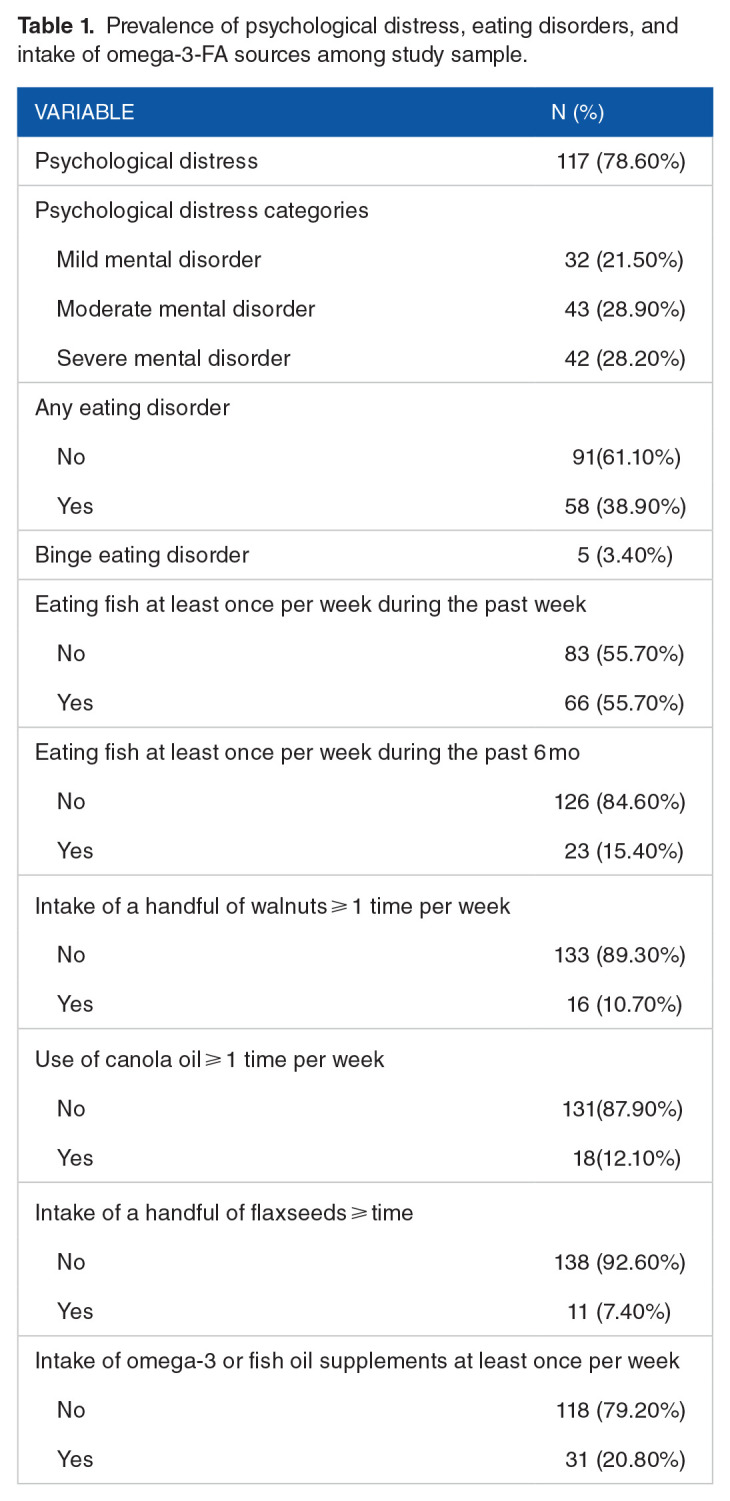
Task: Click the Severe mental disorder label
Action: [x=173, y=357]
